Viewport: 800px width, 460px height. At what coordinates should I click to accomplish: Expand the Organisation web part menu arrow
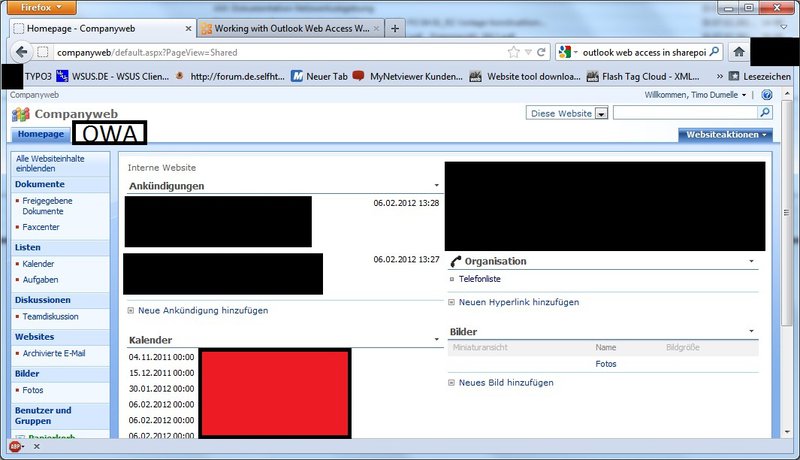(x=752, y=261)
